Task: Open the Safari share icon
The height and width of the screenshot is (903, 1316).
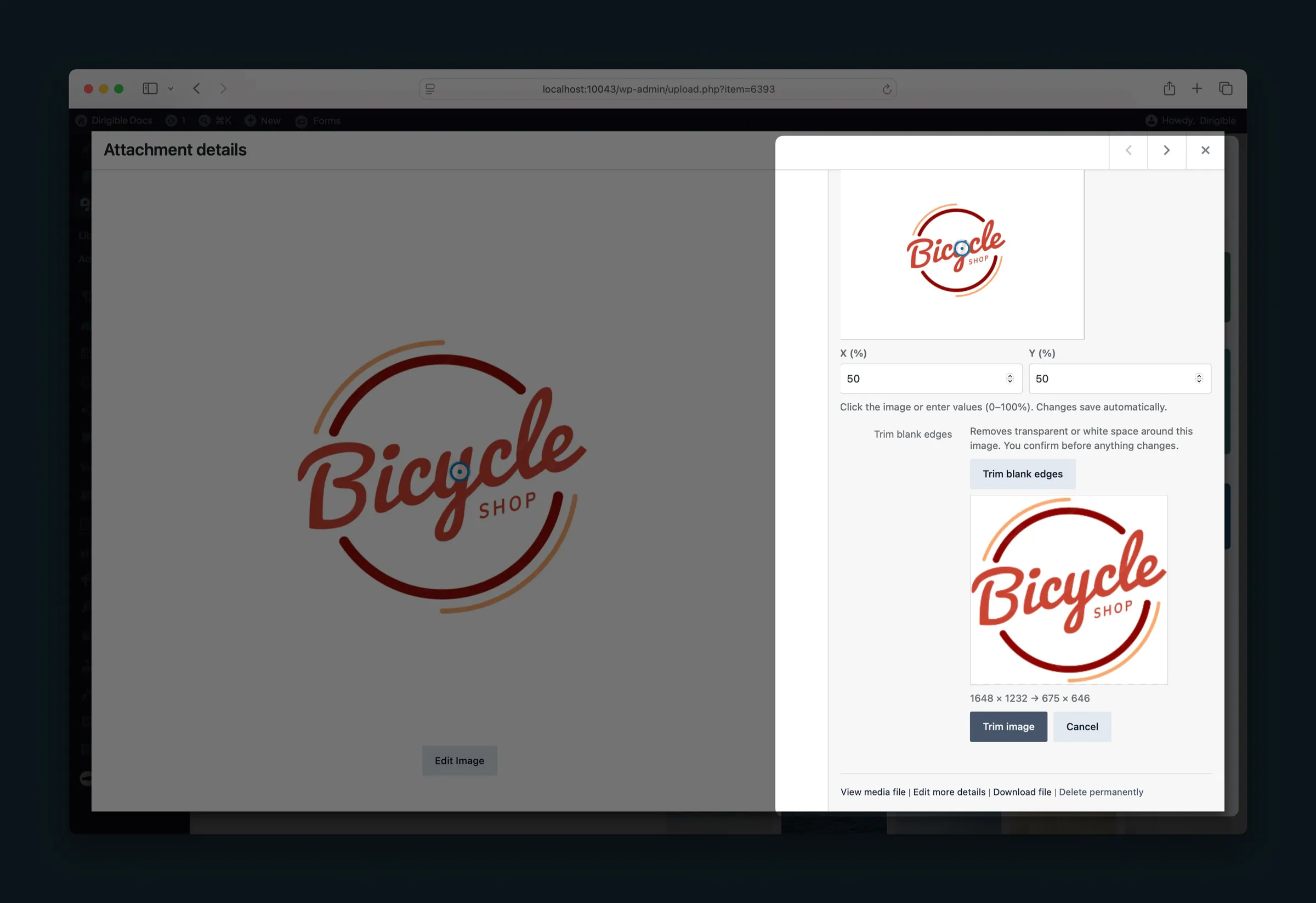Action: pyautogui.click(x=1170, y=88)
